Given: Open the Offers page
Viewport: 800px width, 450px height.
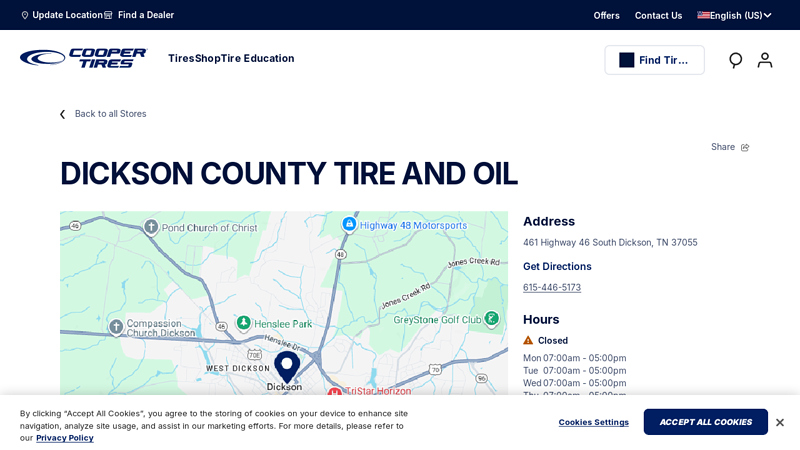Looking at the screenshot, I should (606, 15).
